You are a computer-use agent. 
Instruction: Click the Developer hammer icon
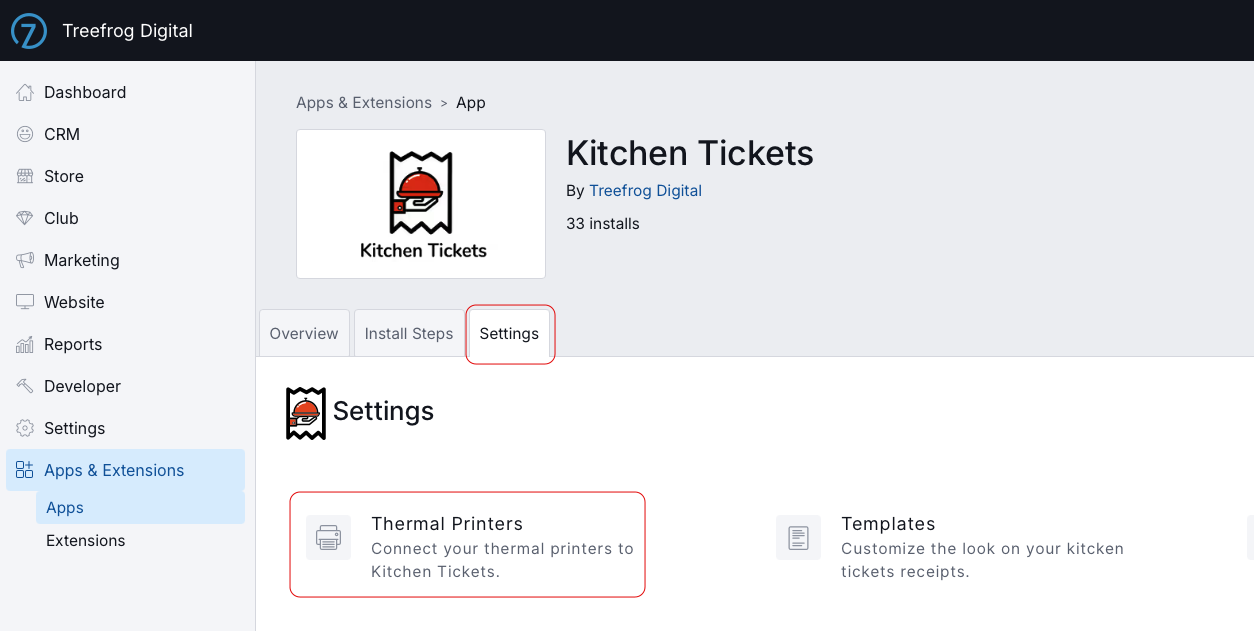click(25, 386)
